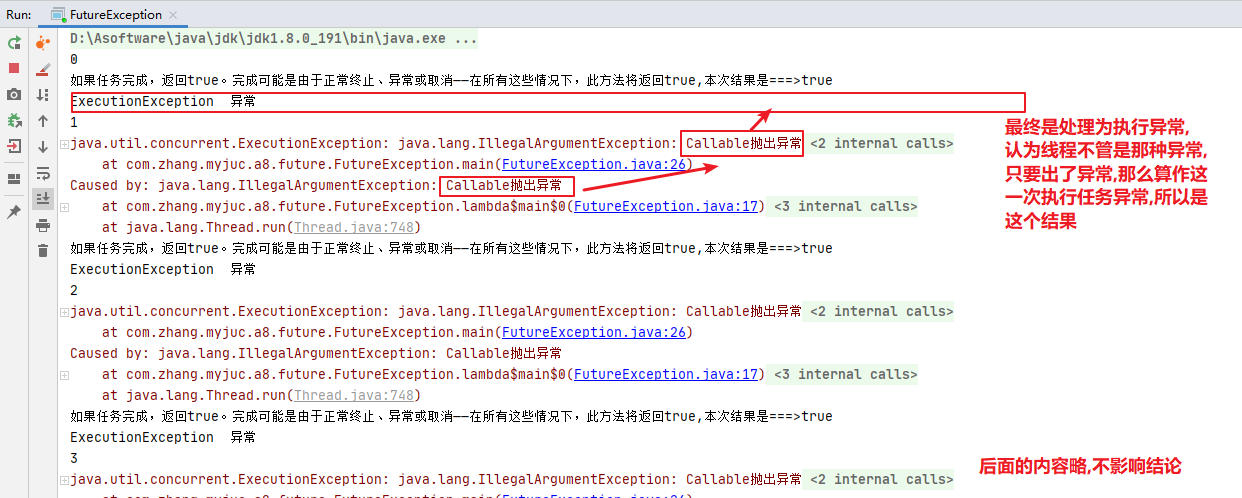The image size is (1242, 498).
Task: Pin the Run tab
Action: tap(14, 212)
